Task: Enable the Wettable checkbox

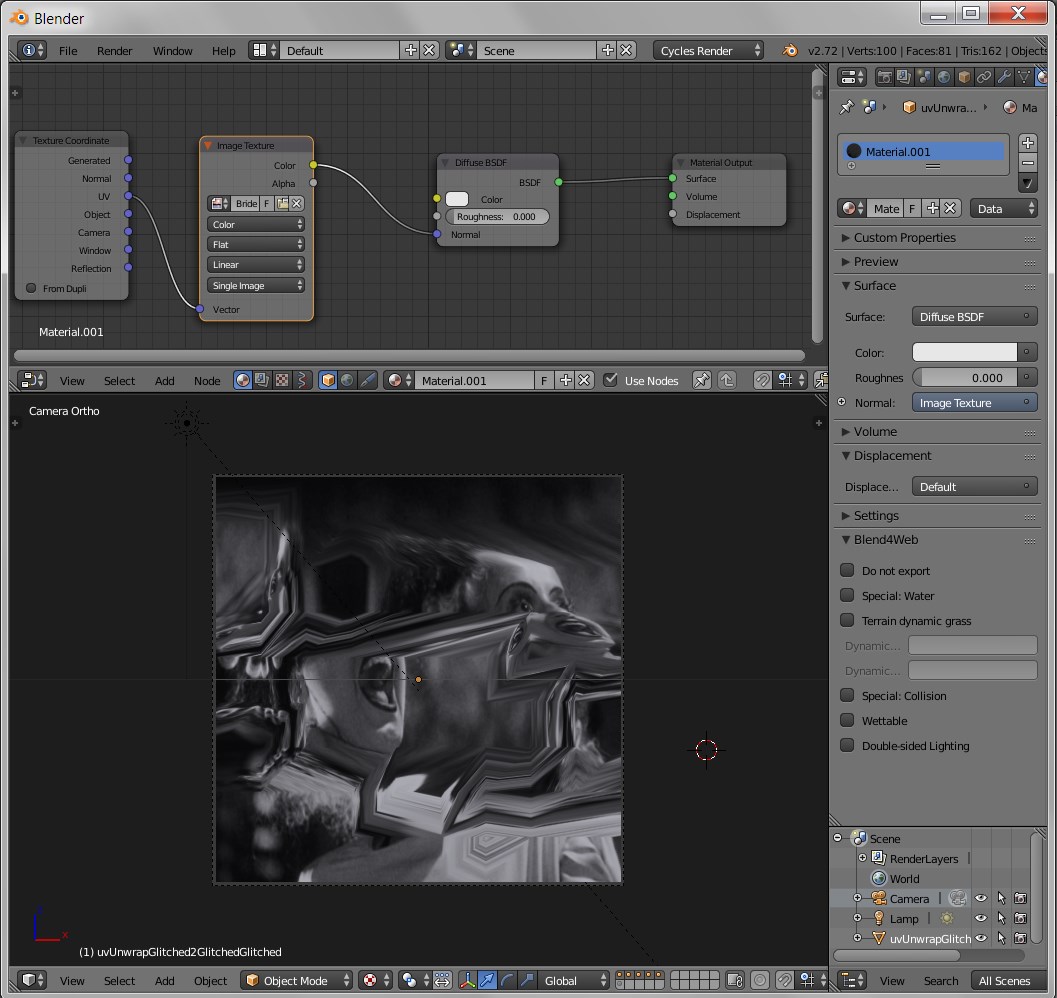Action: (x=847, y=720)
